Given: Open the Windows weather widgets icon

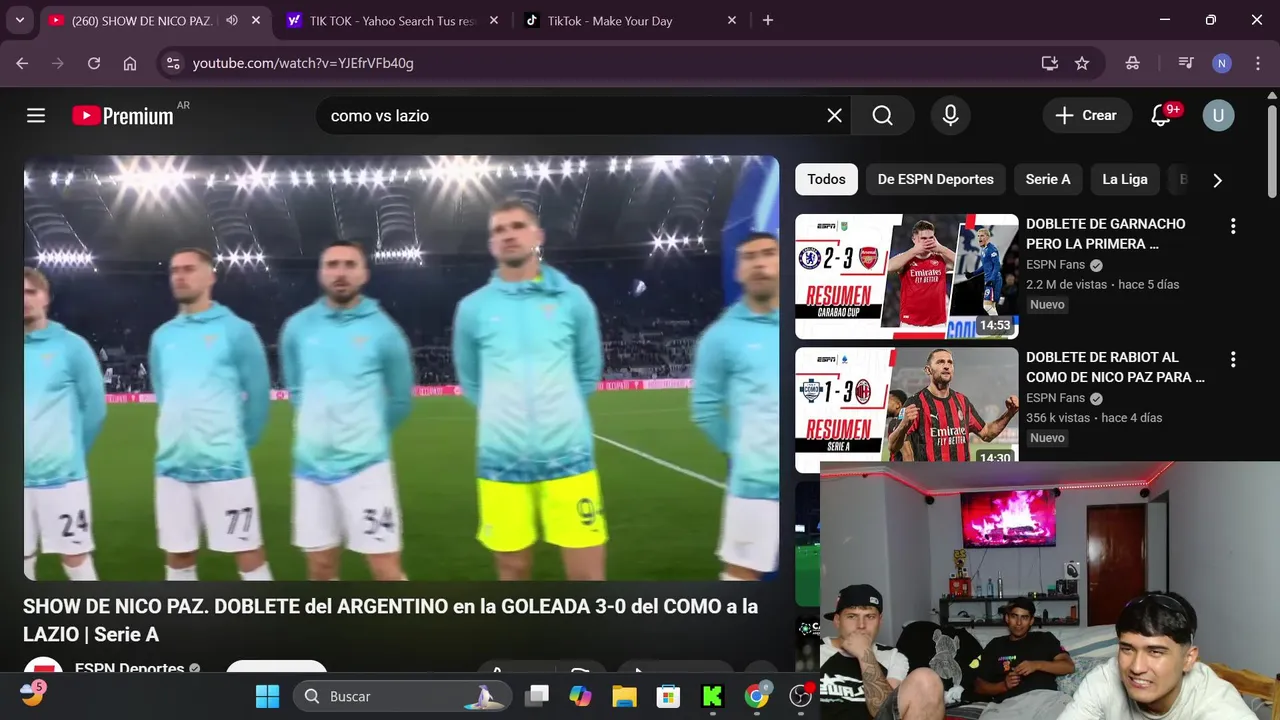Looking at the screenshot, I should [32, 695].
